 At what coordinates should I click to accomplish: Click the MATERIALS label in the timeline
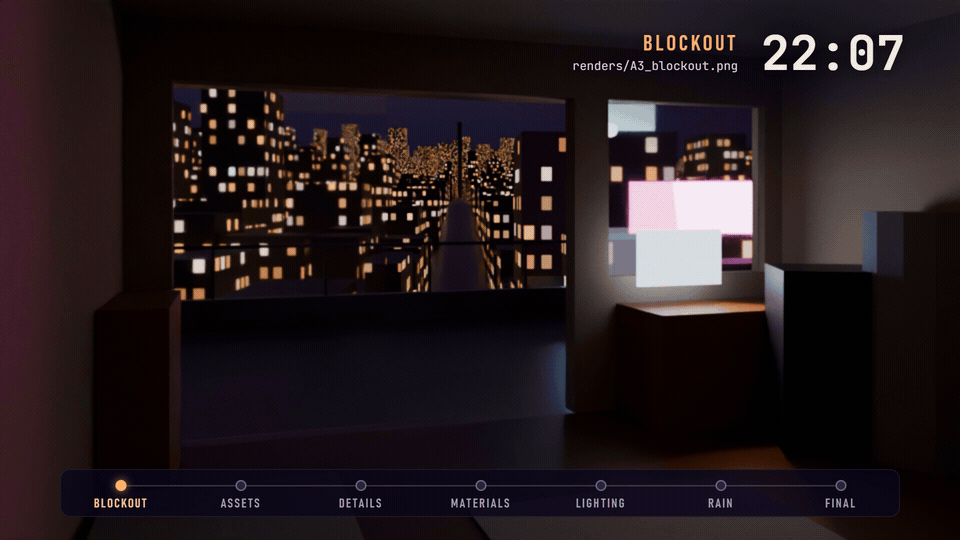[x=481, y=503]
